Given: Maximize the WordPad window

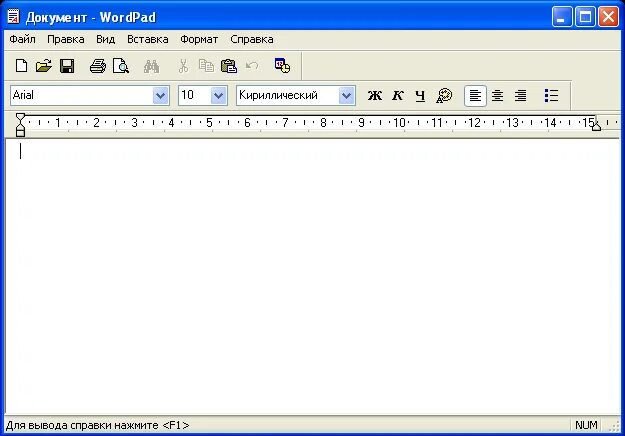Looking at the screenshot, I should (x=585, y=17).
